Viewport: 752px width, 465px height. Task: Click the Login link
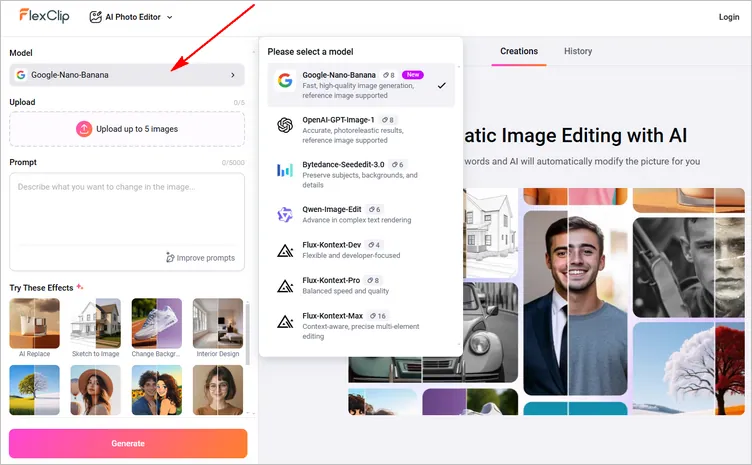[728, 17]
